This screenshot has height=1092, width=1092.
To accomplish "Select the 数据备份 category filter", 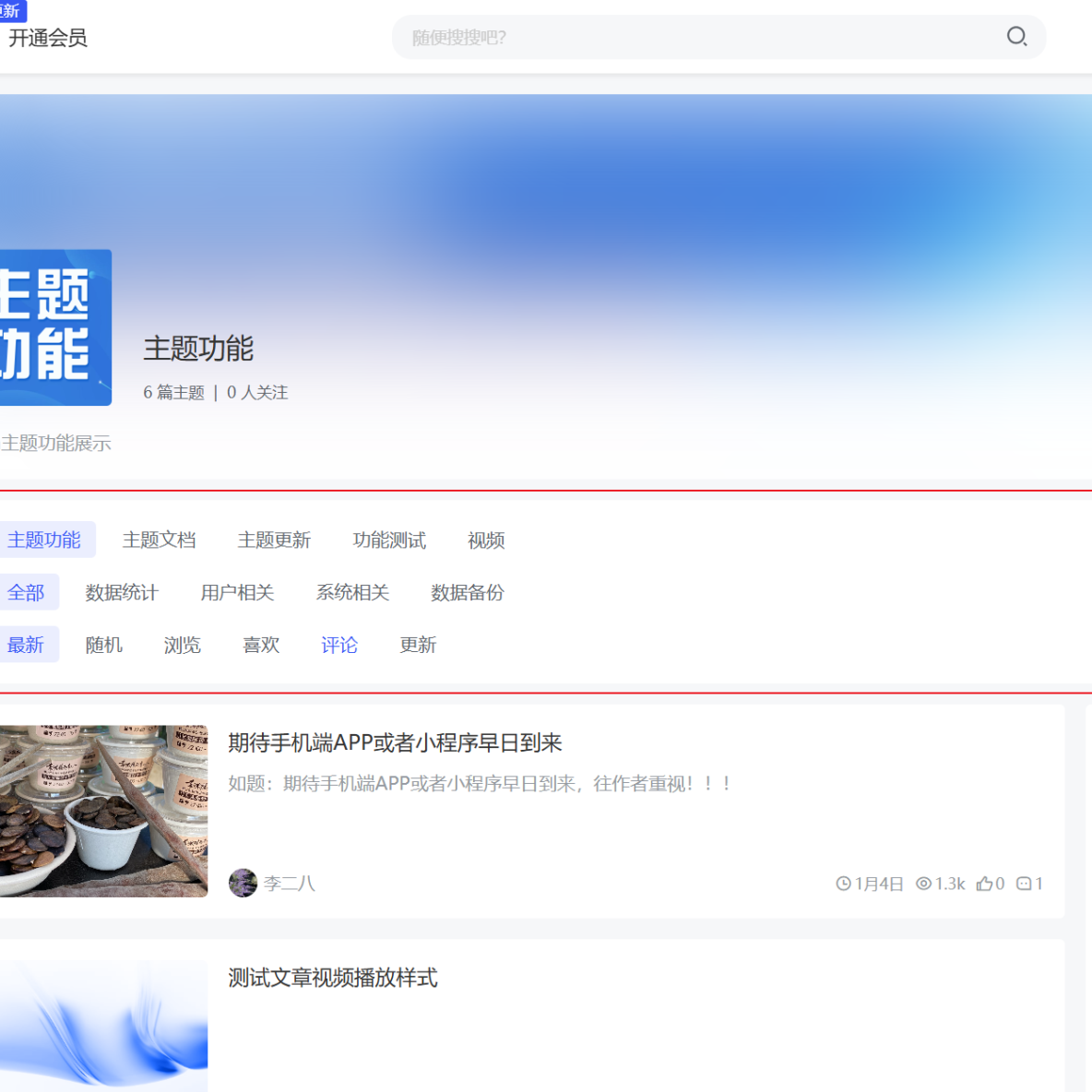I will click(466, 592).
